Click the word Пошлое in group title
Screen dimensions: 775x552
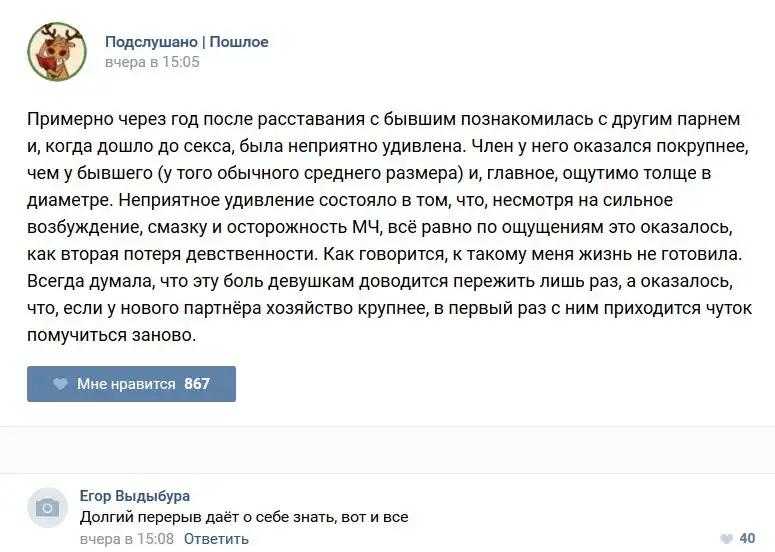(x=239, y=42)
